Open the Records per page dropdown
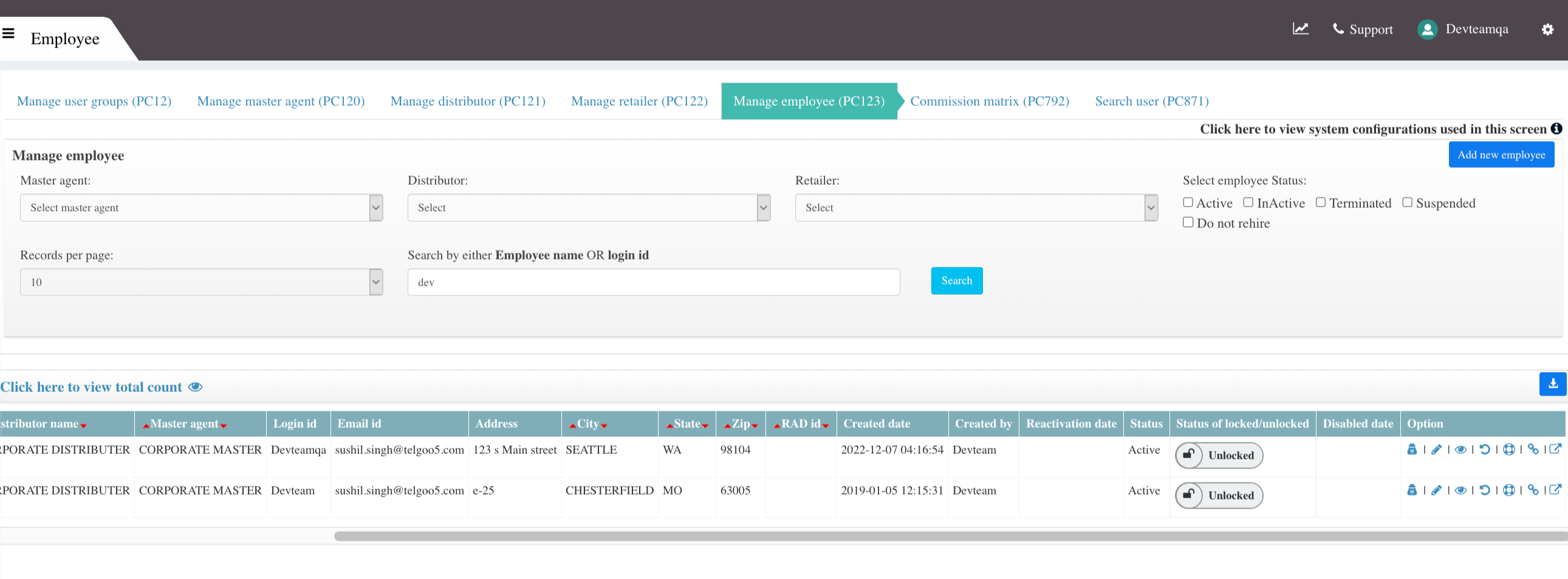Viewport: 1568px width, 579px height. [202, 283]
